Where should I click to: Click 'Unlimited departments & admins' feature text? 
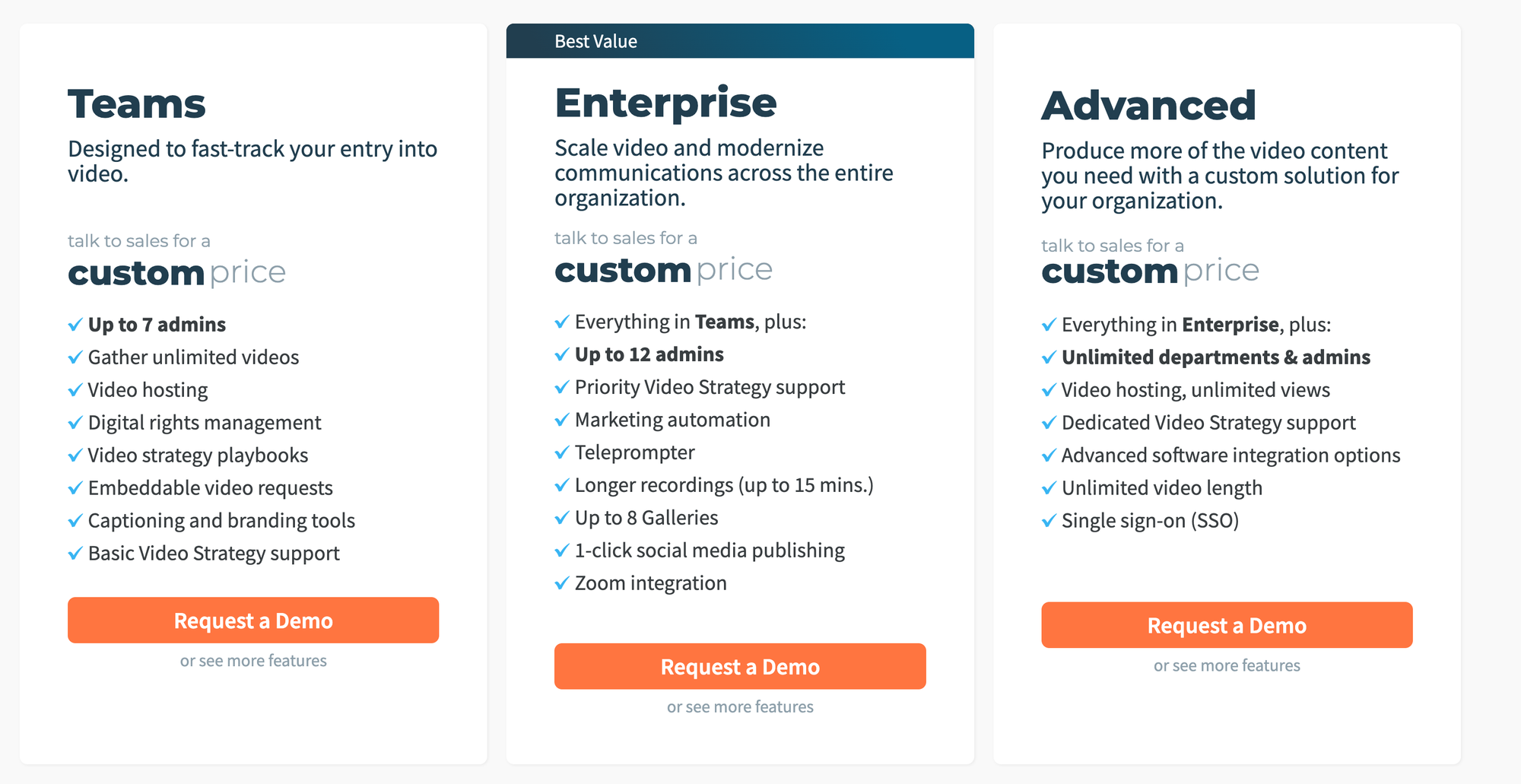tap(1215, 357)
